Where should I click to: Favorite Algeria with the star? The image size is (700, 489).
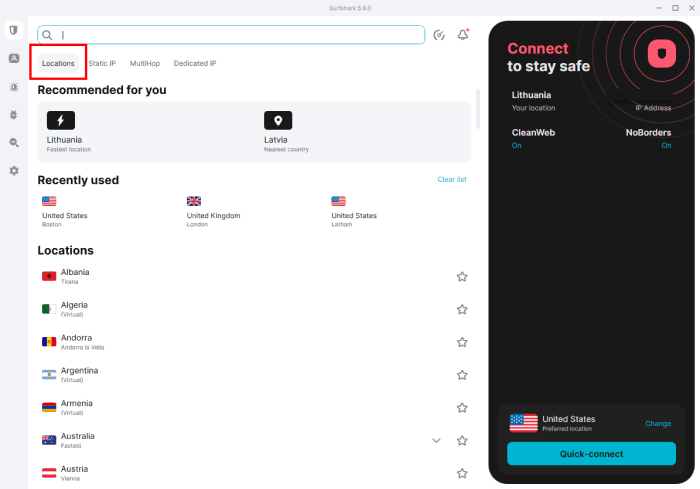[462, 309]
